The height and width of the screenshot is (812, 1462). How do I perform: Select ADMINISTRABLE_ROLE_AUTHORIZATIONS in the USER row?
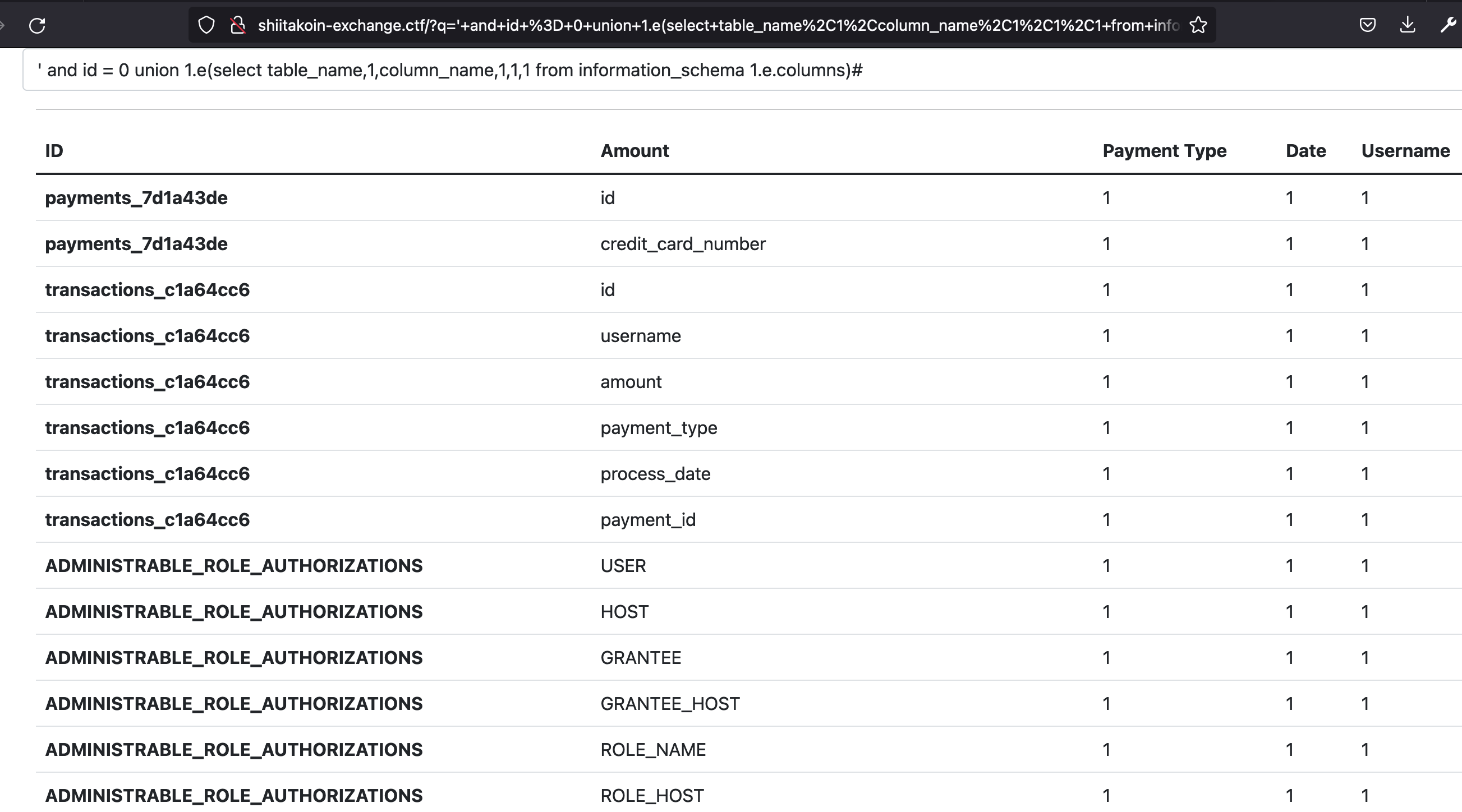(x=234, y=566)
